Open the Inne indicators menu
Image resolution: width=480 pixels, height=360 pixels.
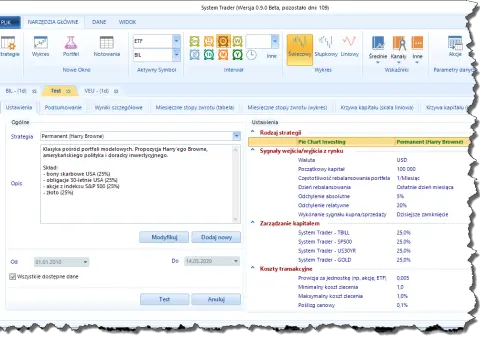417,49
